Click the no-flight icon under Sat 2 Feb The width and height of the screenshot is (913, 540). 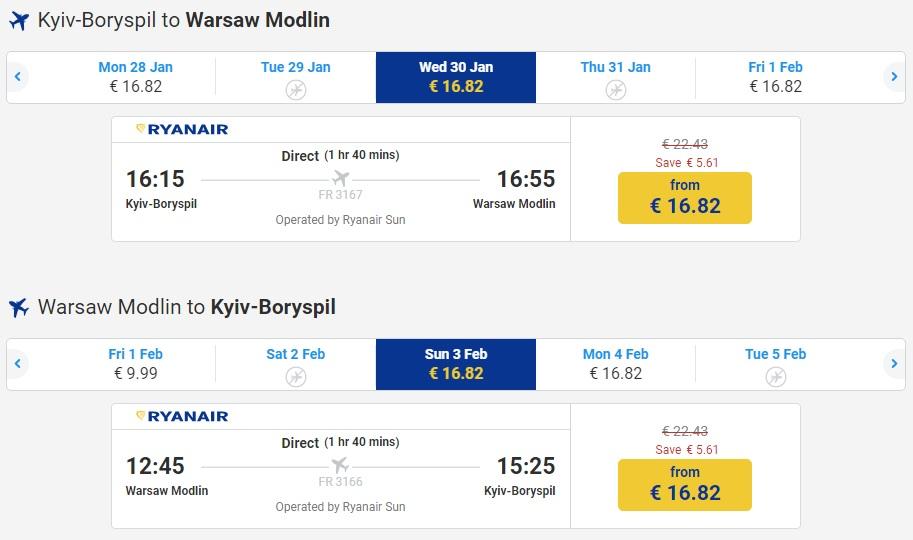click(295, 377)
